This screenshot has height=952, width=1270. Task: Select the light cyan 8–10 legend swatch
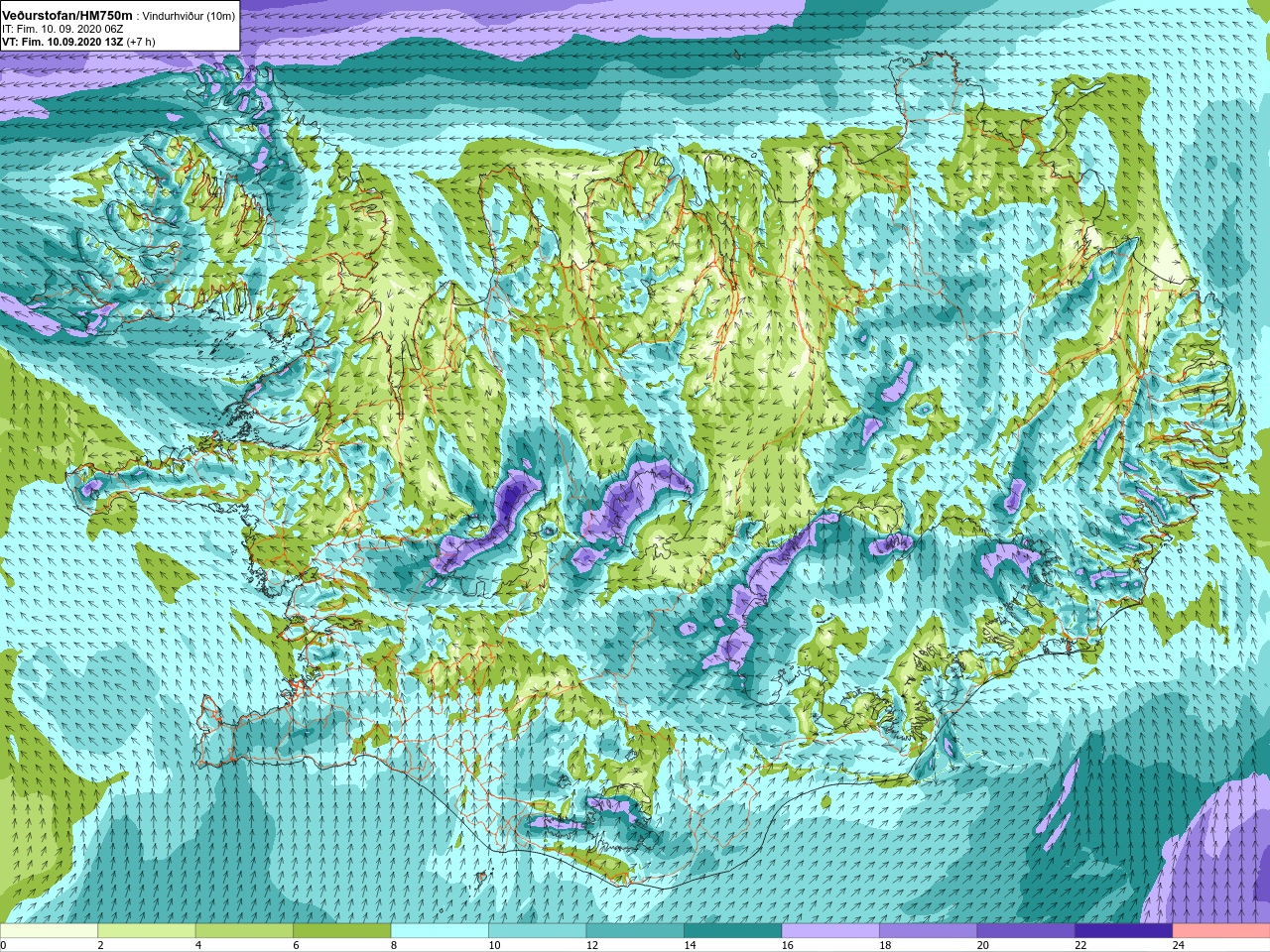(x=440, y=931)
